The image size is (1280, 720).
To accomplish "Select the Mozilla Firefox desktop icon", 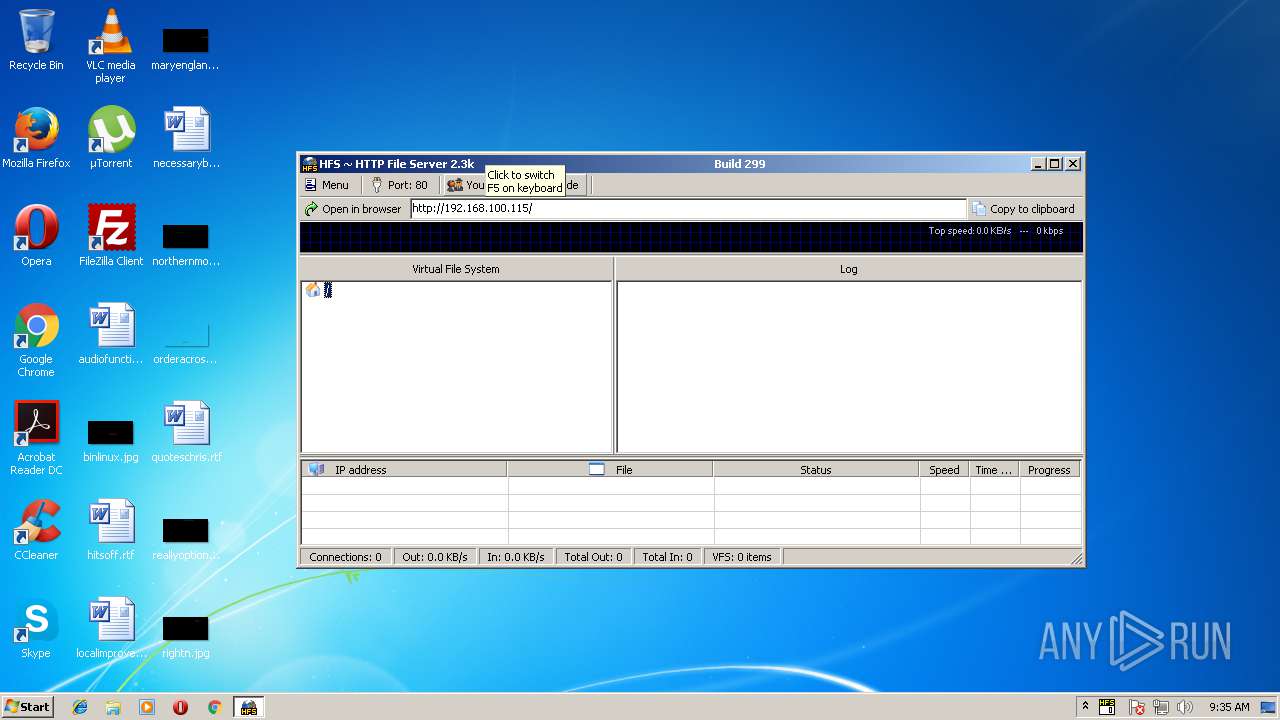I will click(36, 138).
